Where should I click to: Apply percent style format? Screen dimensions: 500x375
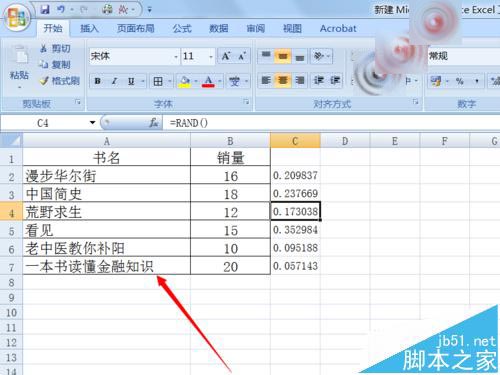(x=460, y=81)
